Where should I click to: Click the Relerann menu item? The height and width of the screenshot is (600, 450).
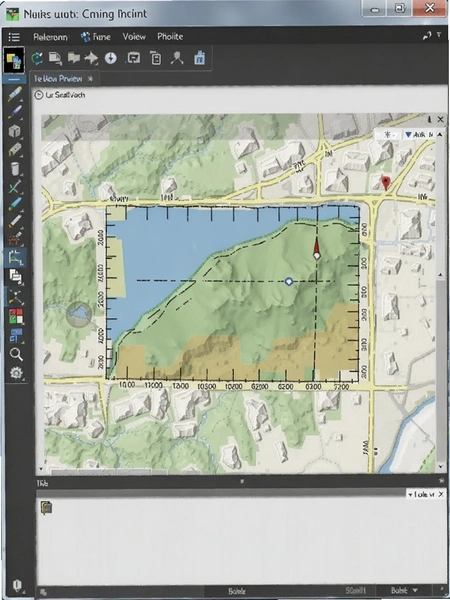(x=50, y=37)
